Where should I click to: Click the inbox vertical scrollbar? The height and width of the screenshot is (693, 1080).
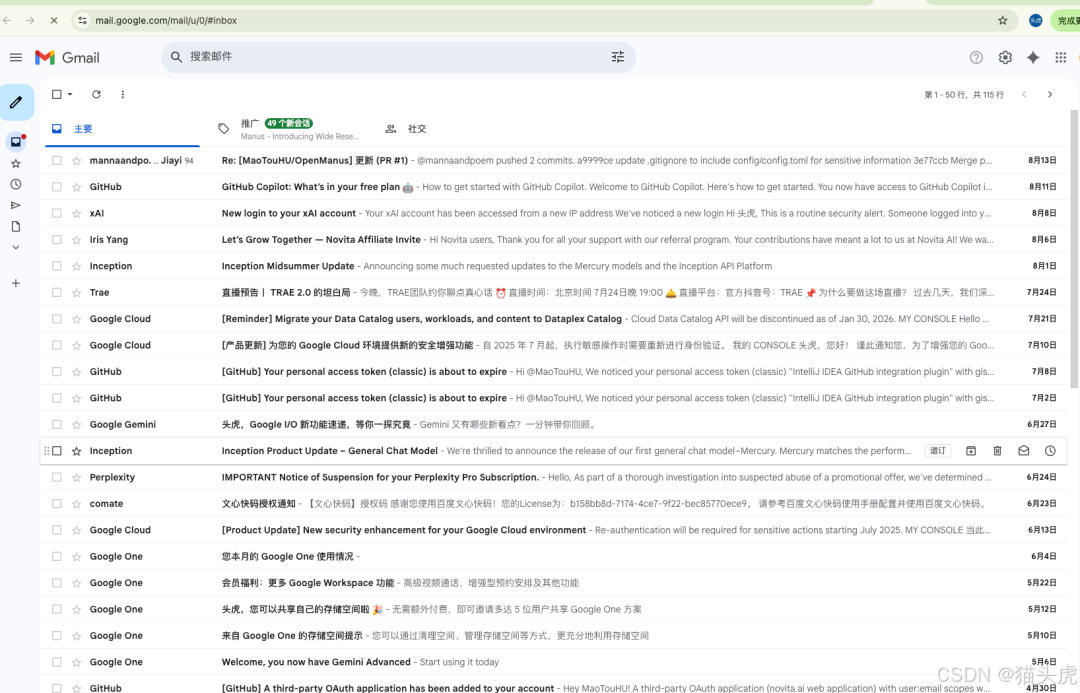1074,248
